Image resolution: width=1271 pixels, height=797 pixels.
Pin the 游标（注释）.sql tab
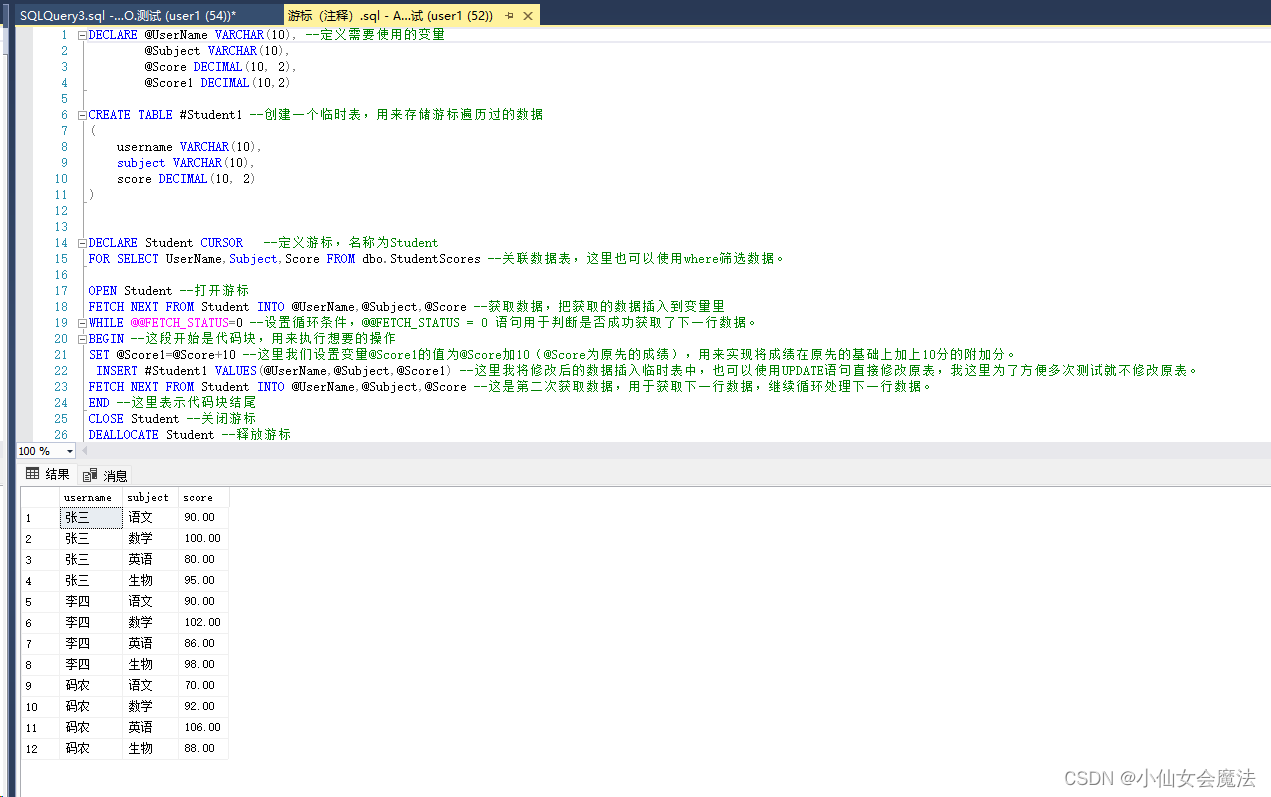tap(510, 15)
